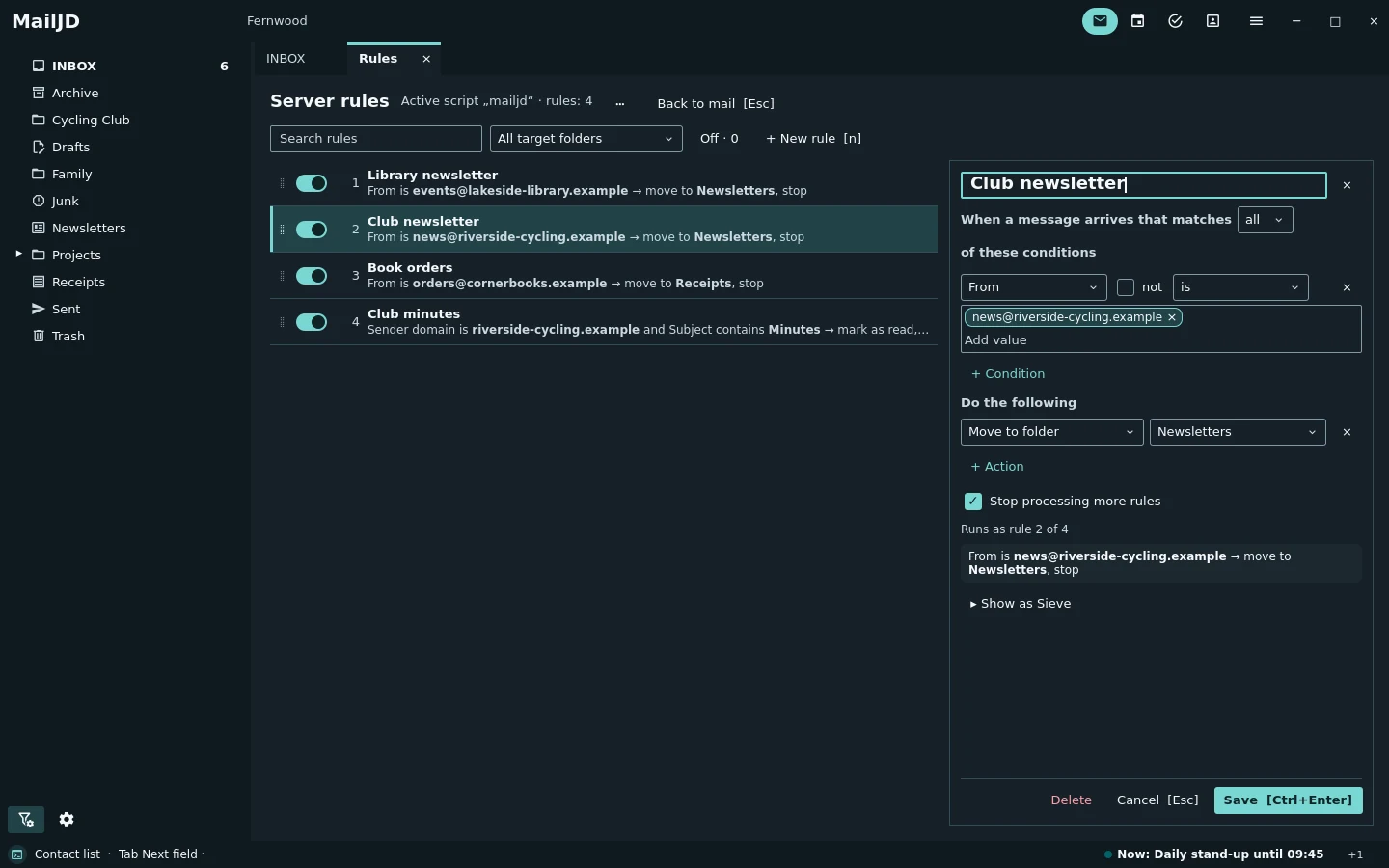The height and width of the screenshot is (868, 1389).
Task: Remove the From condition row
Action: pyautogui.click(x=1348, y=287)
